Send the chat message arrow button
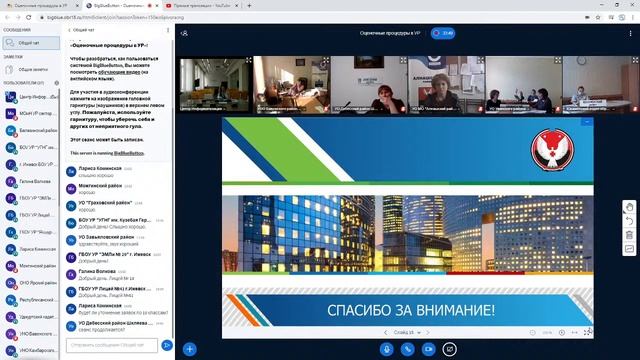The image size is (640, 360). [167, 345]
